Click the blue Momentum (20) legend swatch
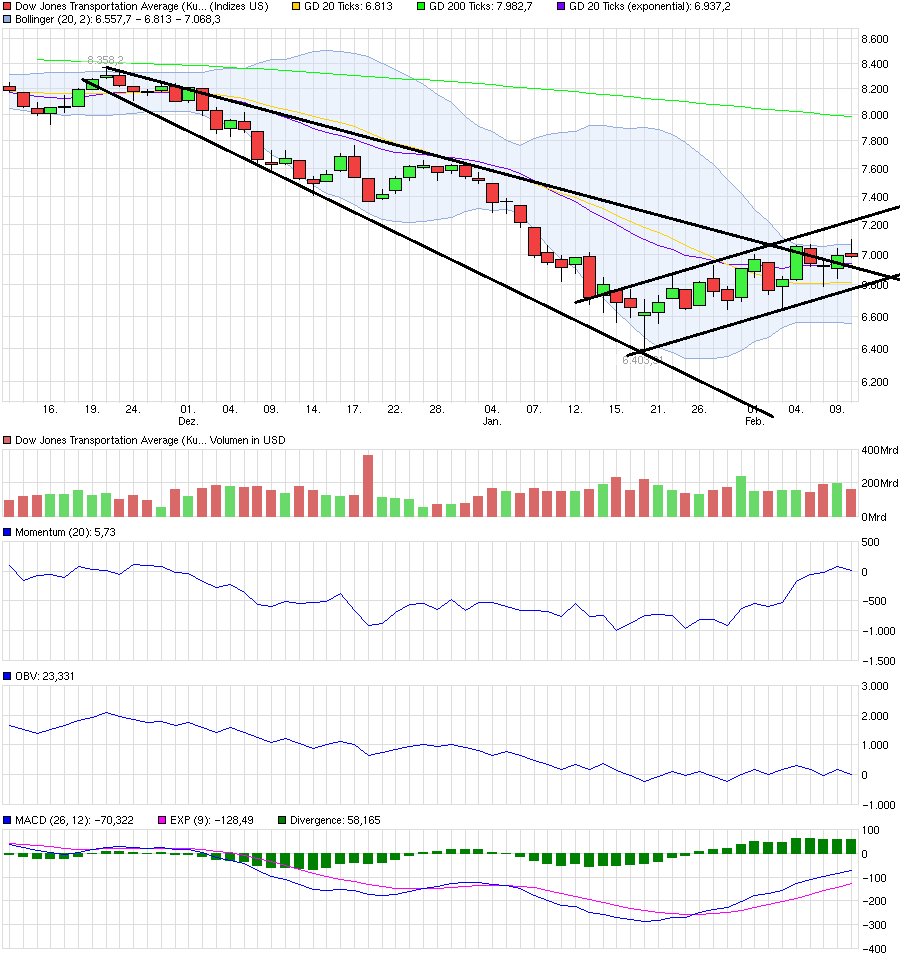The height and width of the screenshot is (958, 900). (x=7, y=533)
